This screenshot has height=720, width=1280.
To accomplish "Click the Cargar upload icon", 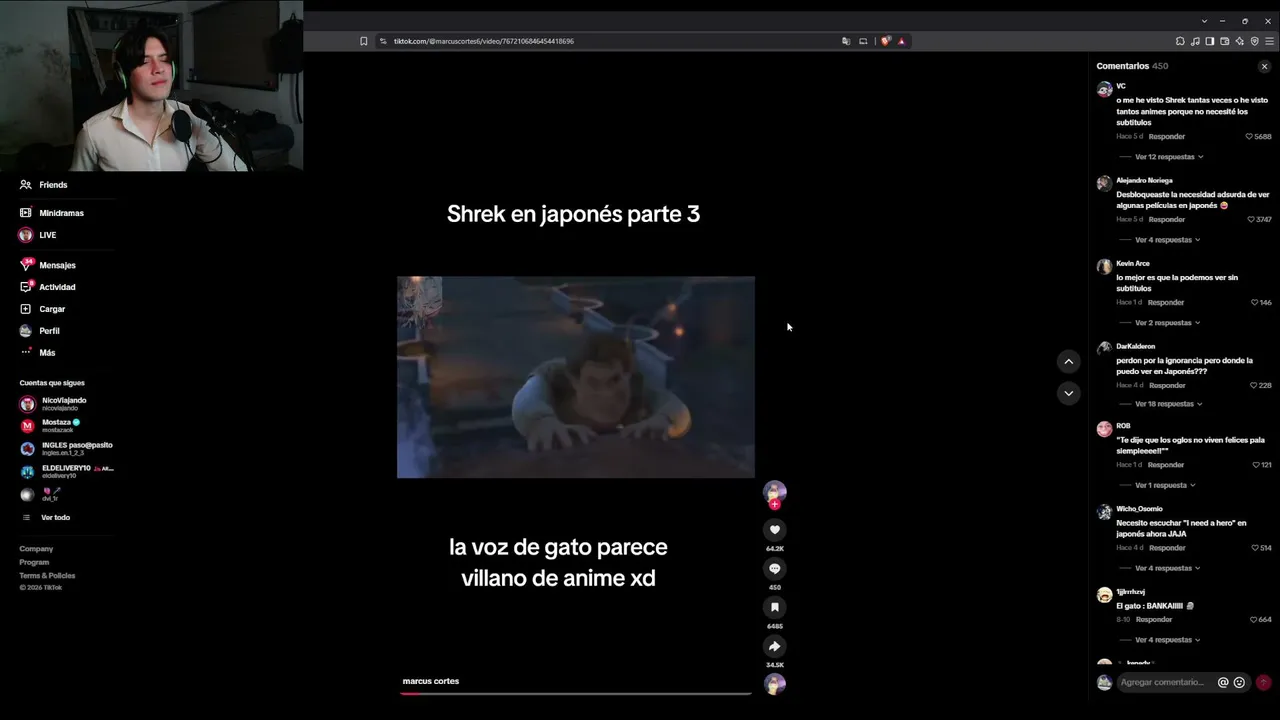I will point(26,309).
